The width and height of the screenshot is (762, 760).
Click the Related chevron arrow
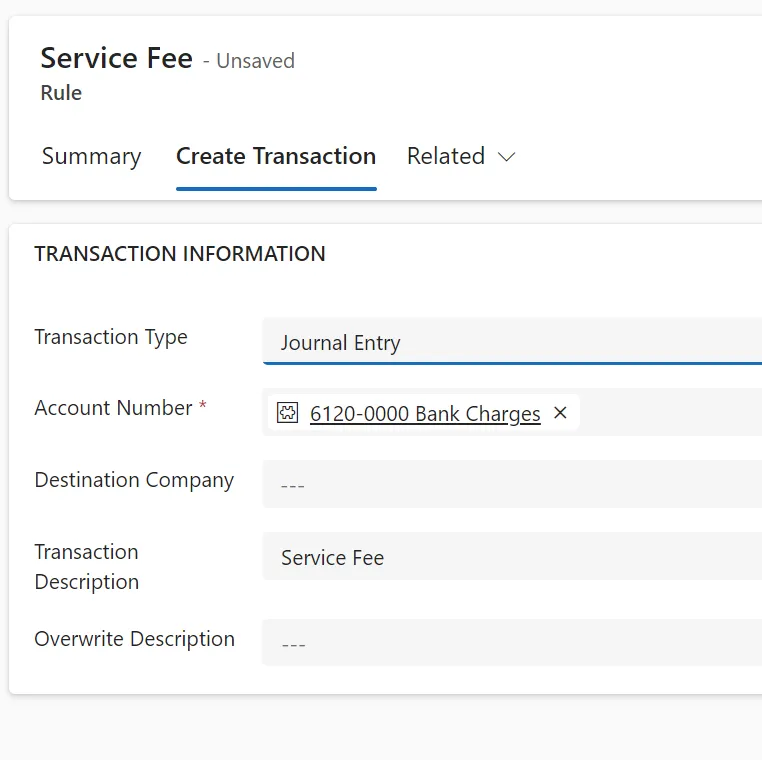(x=506, y=157)
